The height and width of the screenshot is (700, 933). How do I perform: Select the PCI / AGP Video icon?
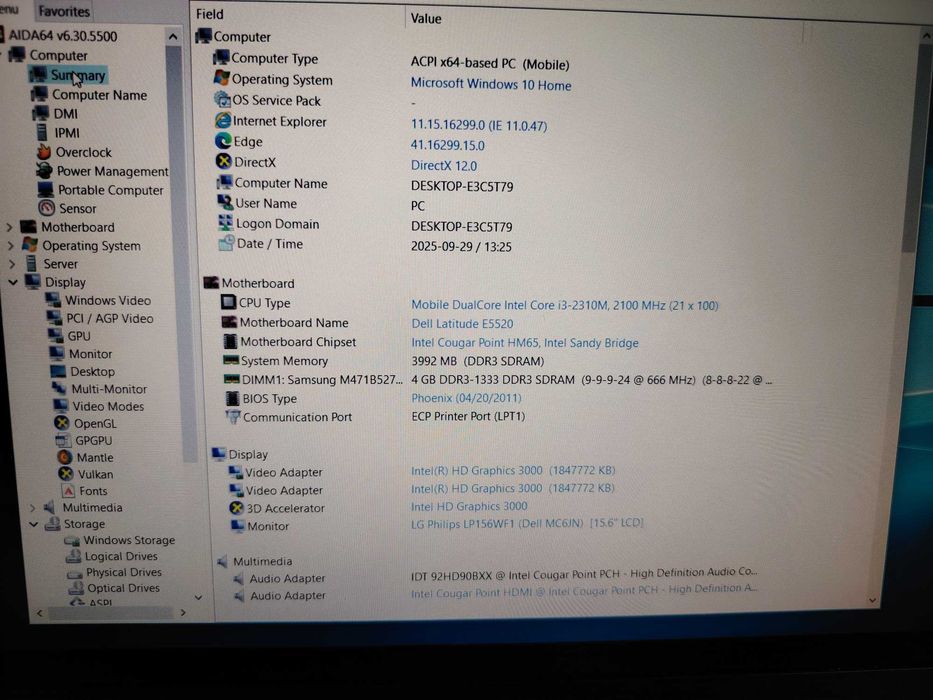click(55, 318)
